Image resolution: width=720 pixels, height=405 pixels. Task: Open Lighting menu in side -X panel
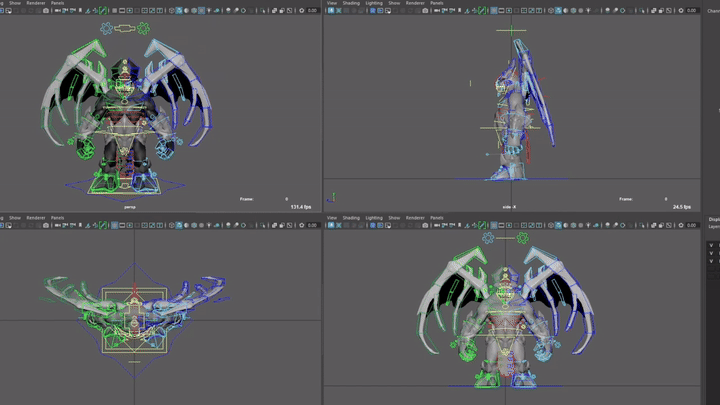coord(374,3)
